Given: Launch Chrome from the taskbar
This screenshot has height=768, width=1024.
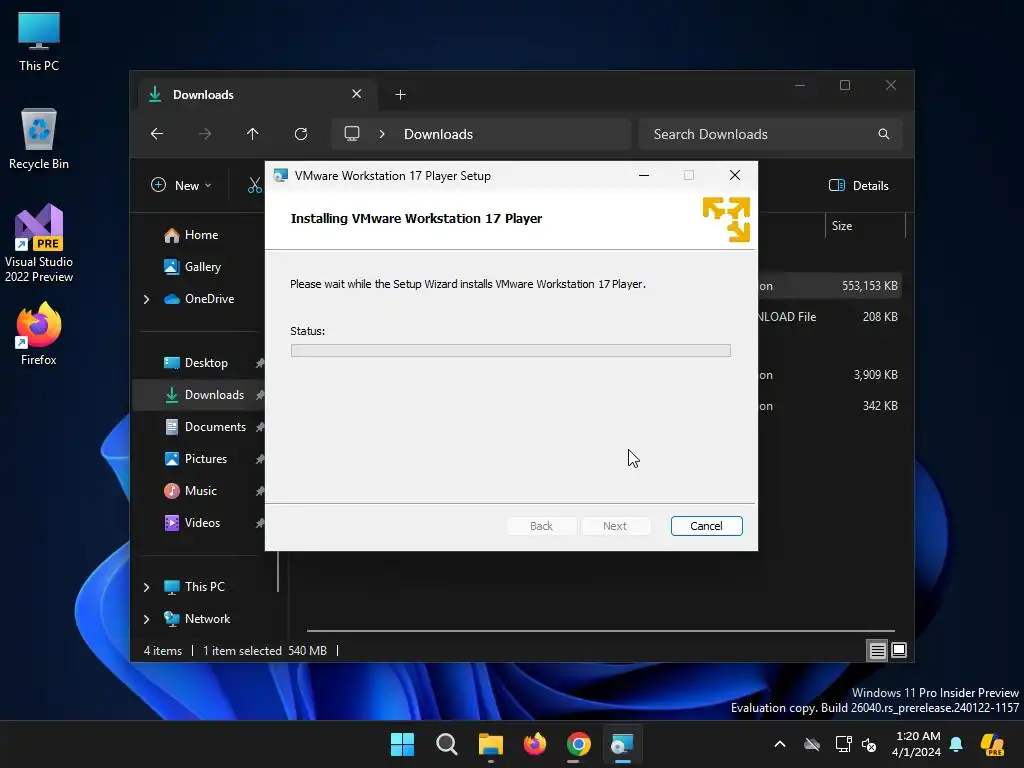Looking at the screenshot, I should click(579, 744).
